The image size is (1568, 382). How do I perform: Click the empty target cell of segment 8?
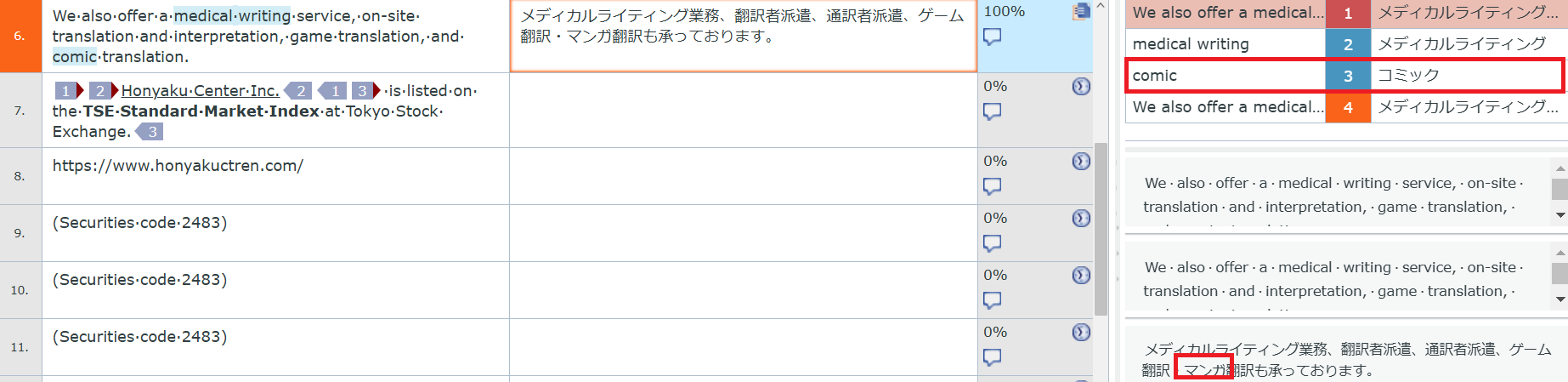coord(743,176)
